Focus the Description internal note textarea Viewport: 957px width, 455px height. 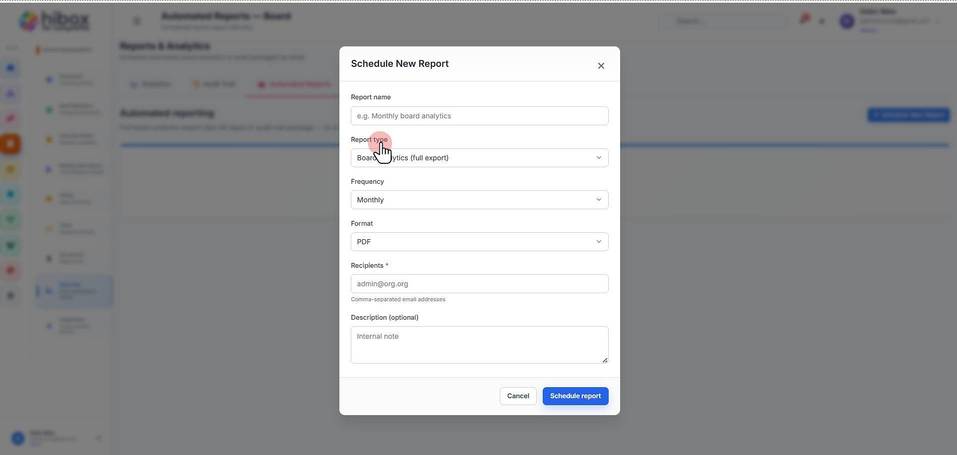(x=479, y=344)
